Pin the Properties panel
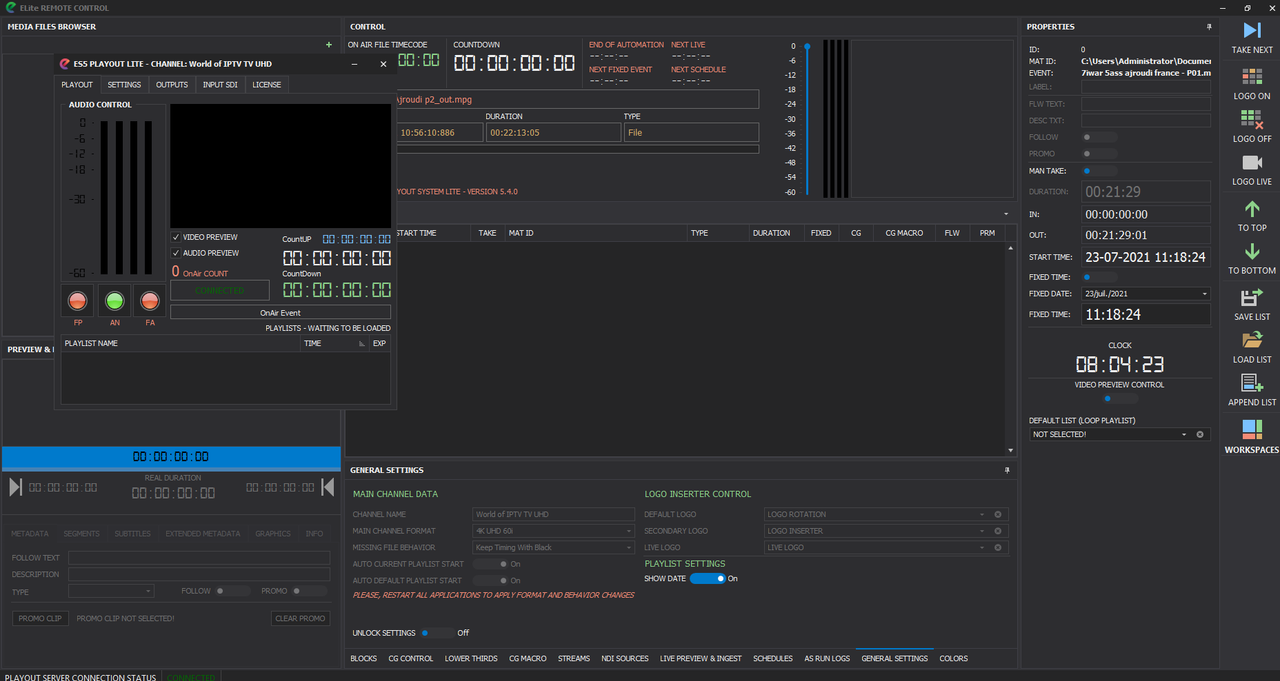Viewport: 1280px width, 681px height. tap(1209, 27)
